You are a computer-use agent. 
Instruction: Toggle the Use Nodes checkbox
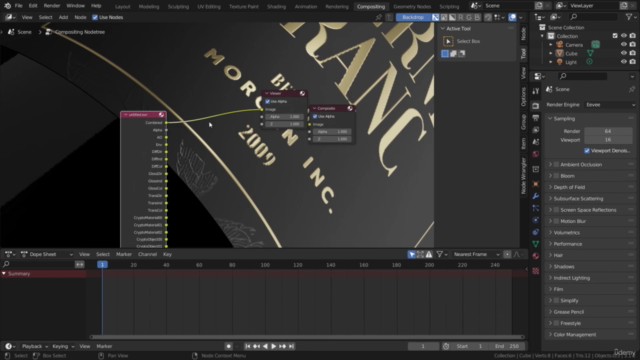(x=95, y=17)
